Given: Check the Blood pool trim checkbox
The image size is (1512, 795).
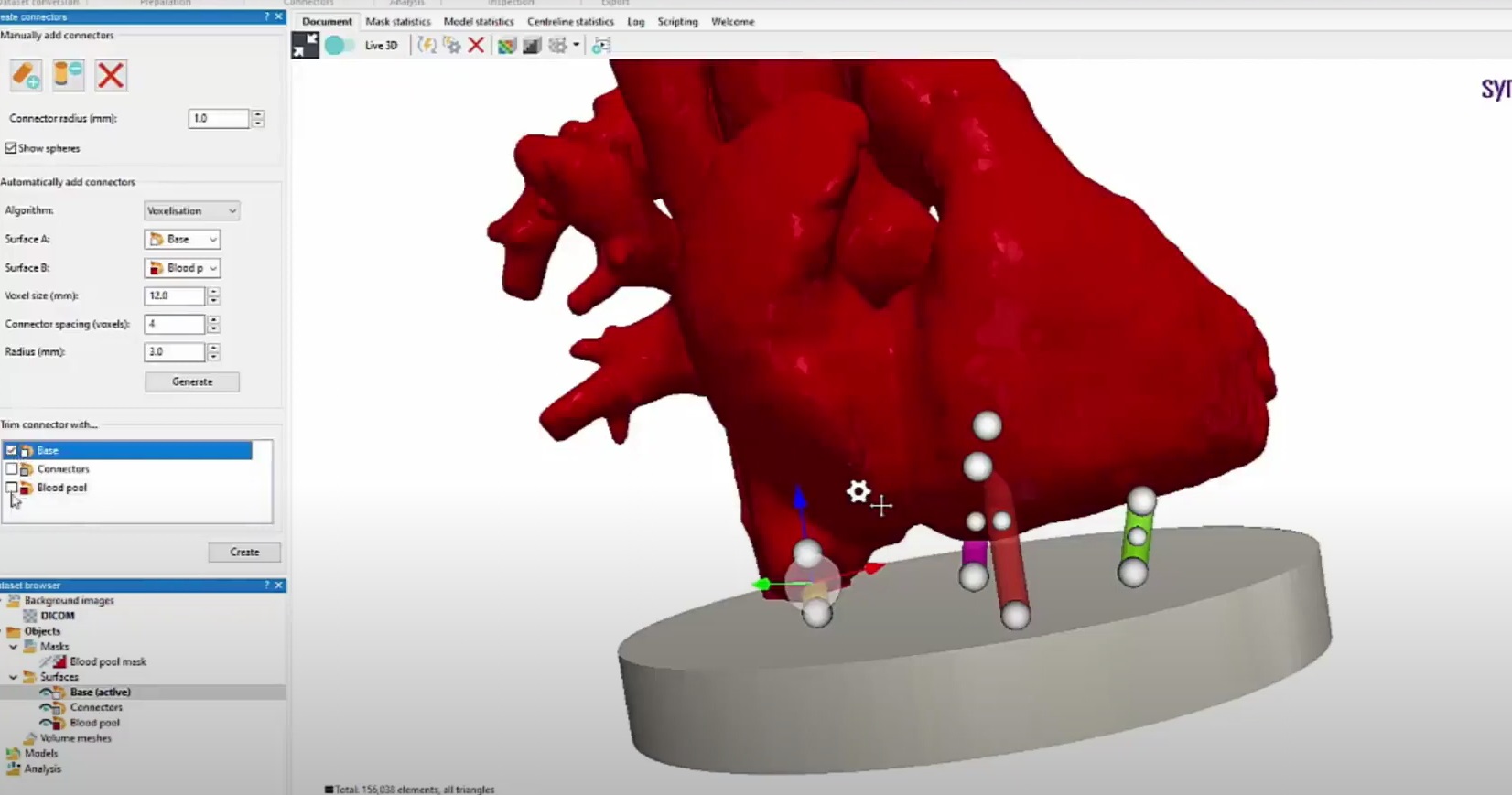Looking at the screenshot, I should pyautogui.click(x=11, y=488).
